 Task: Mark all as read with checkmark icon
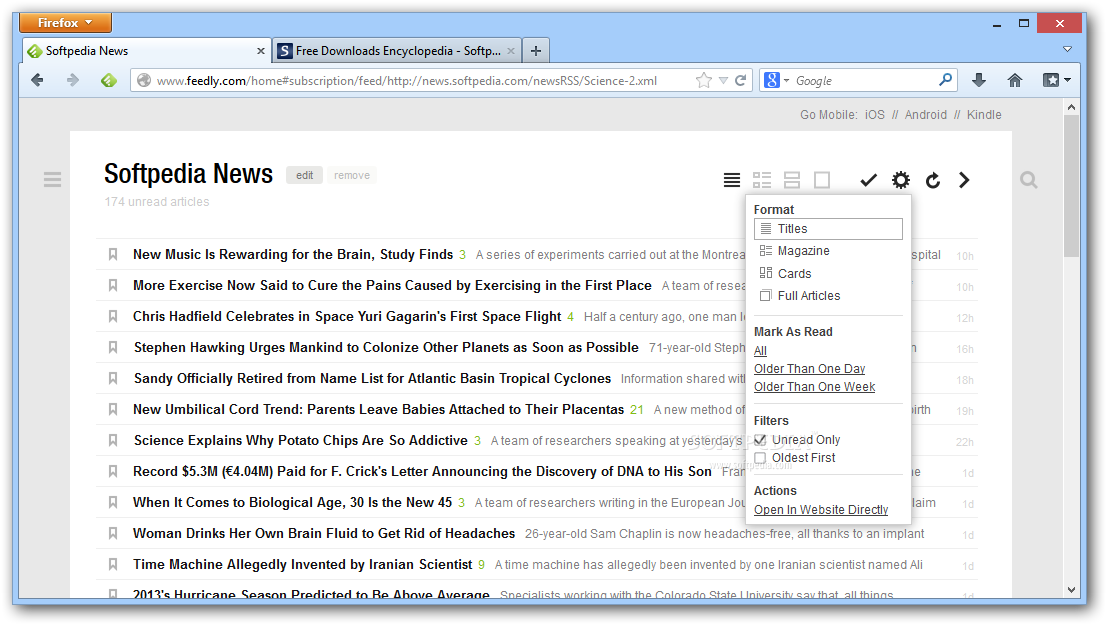[868, 180]
